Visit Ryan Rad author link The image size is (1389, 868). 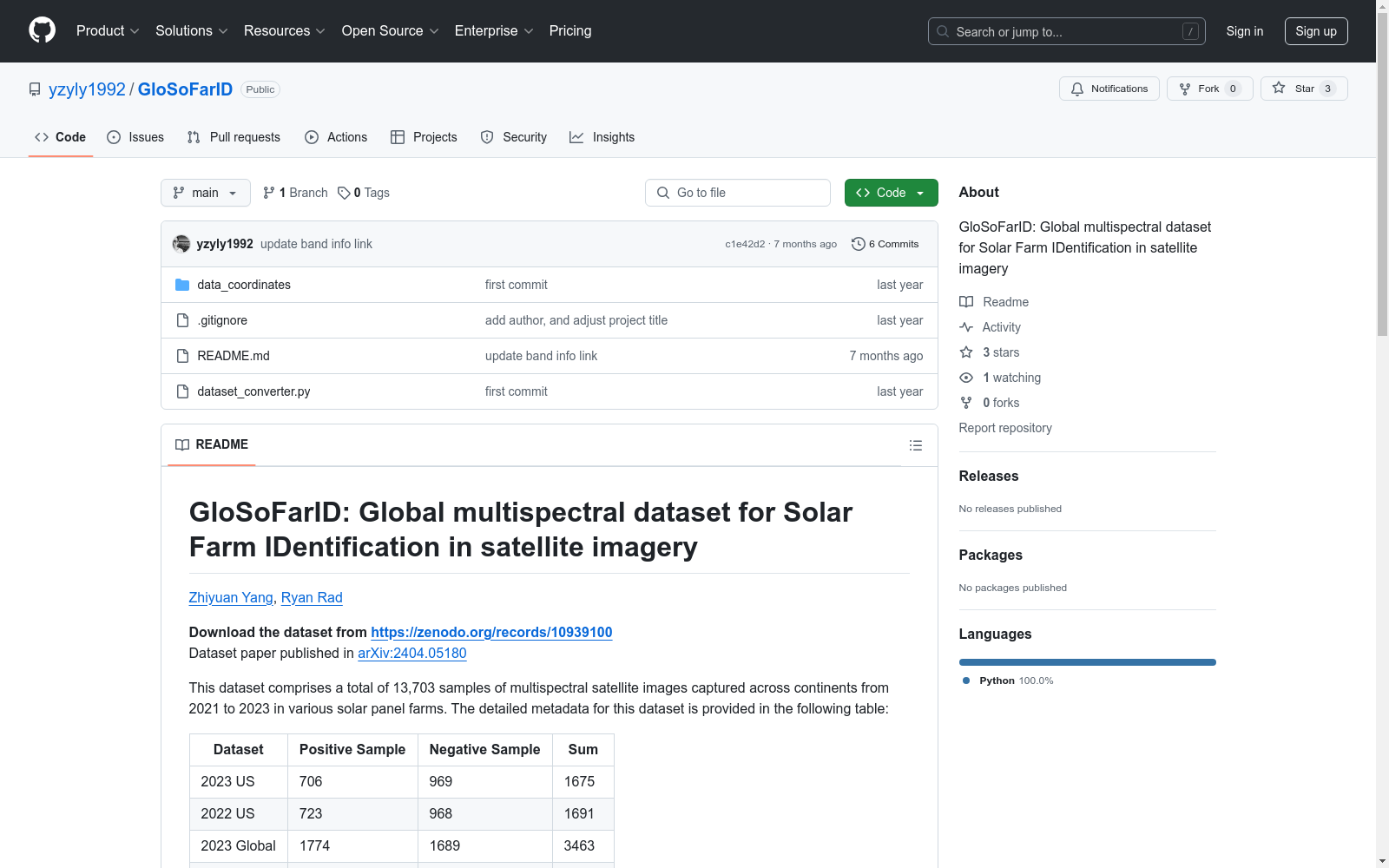tap(312, 597)
